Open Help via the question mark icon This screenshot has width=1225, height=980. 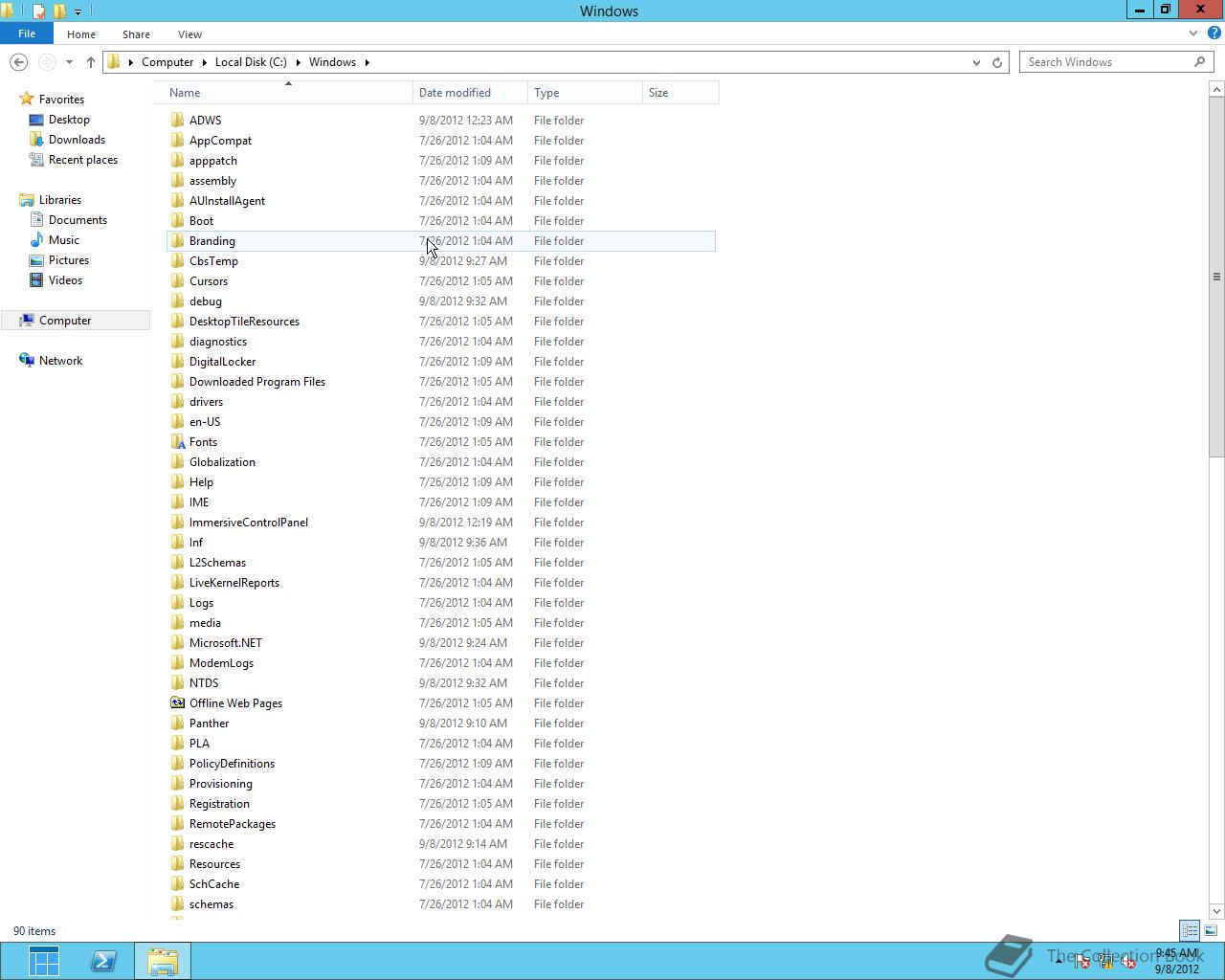click(x=1213, y=33)
